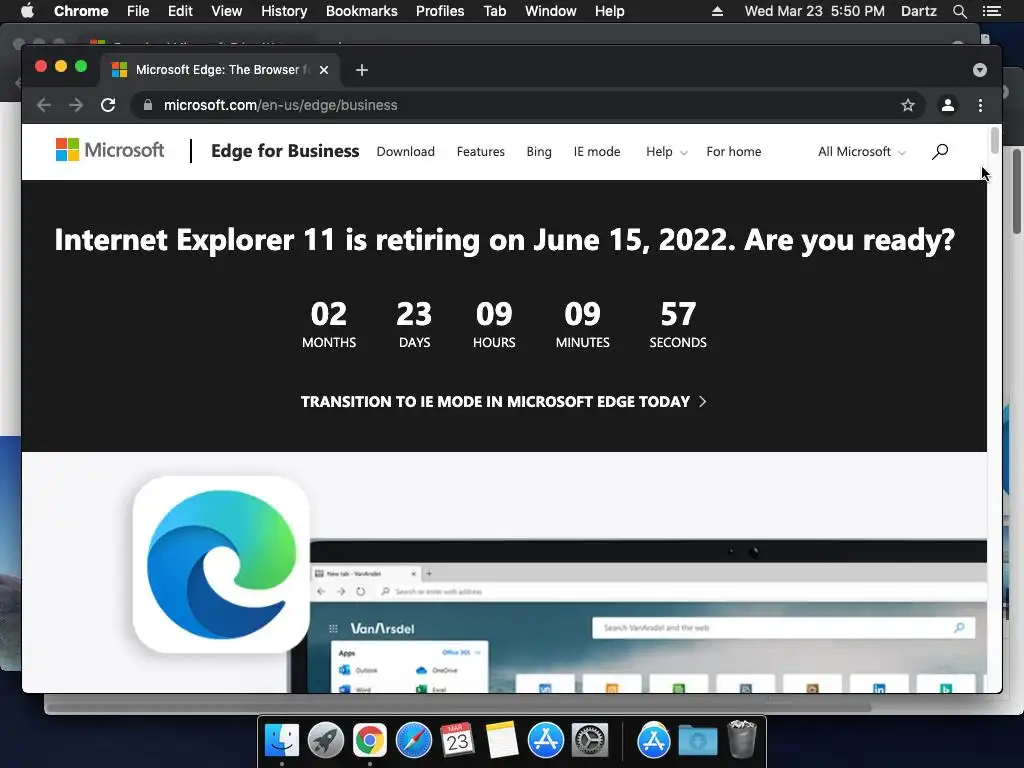Open the IE mode nav link
The width and height of the screenshot is (1024, 768).
[x=597, y=152]
